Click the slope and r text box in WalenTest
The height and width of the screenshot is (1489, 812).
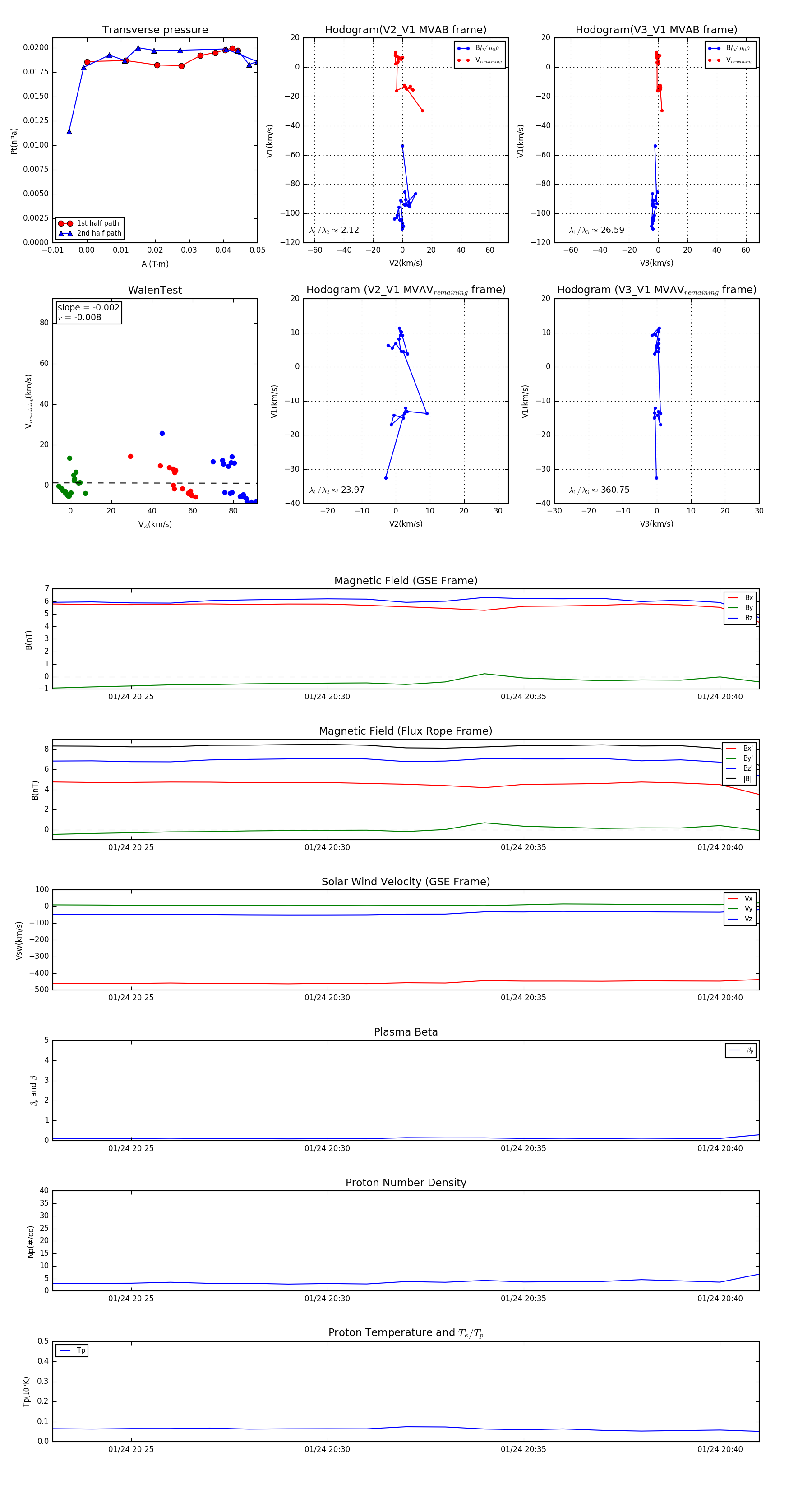tap(88, 312)
